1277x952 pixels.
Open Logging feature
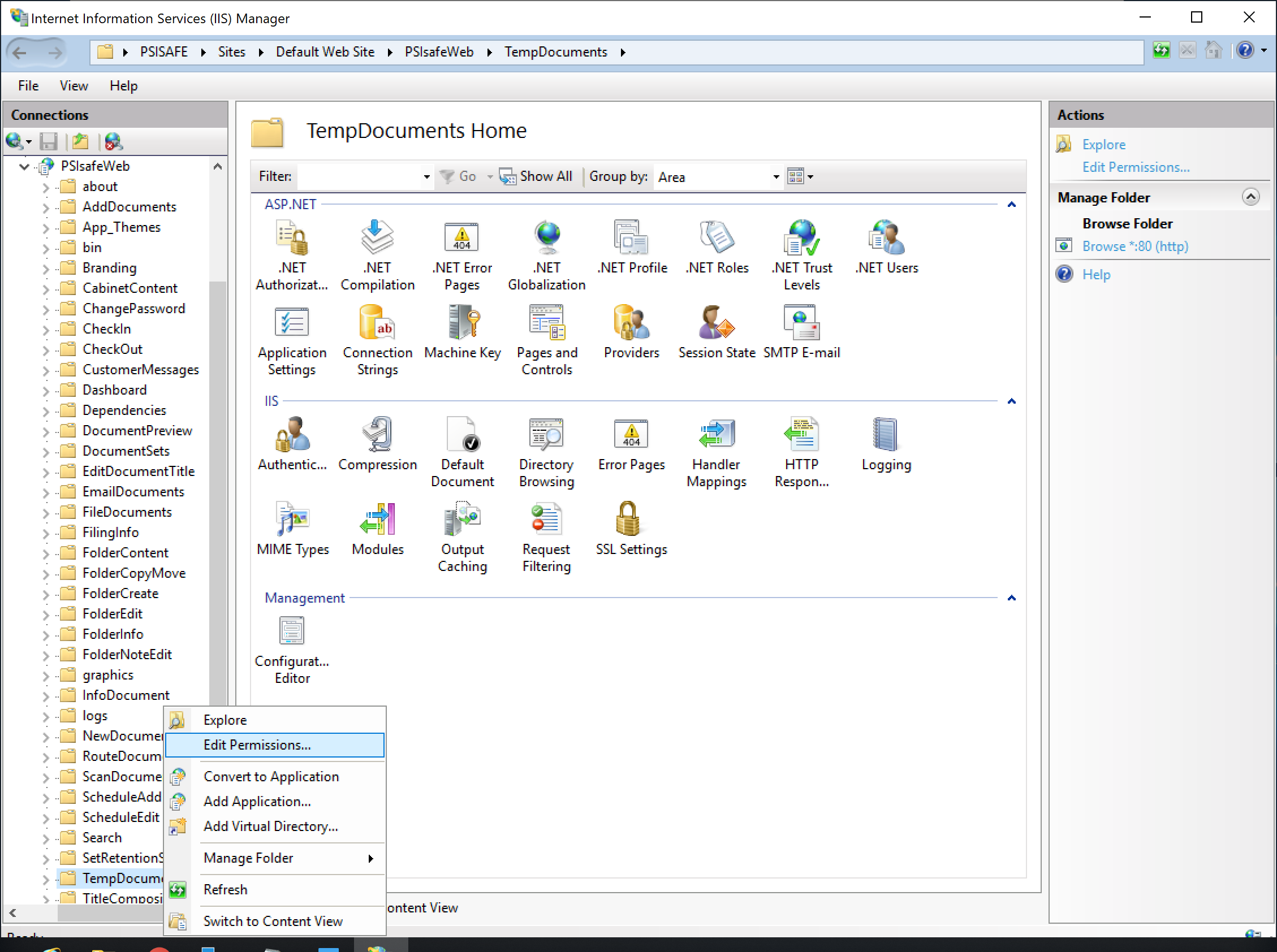pyautogui.click(x=886, y=443)
